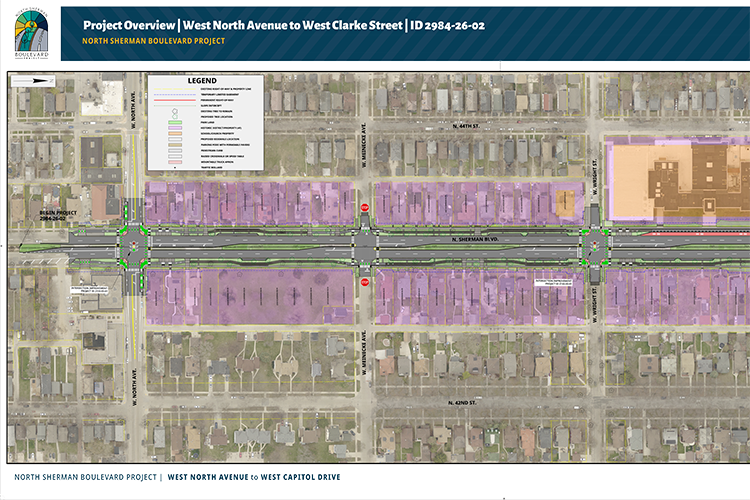Click the green proposed tree symbol in the legend
This screenshot has width=750, height=500.
[175, 117]
